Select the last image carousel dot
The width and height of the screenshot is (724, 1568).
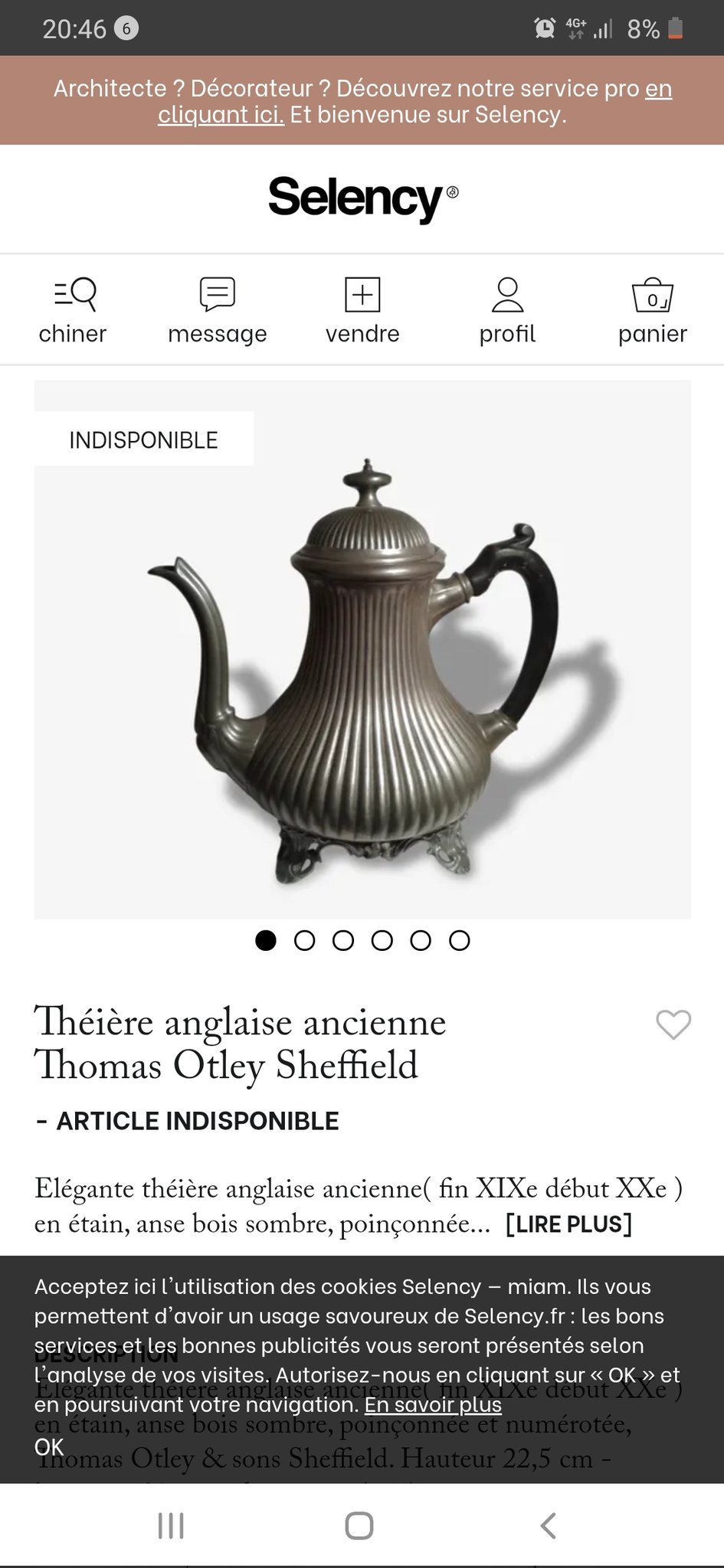(459, 940)
